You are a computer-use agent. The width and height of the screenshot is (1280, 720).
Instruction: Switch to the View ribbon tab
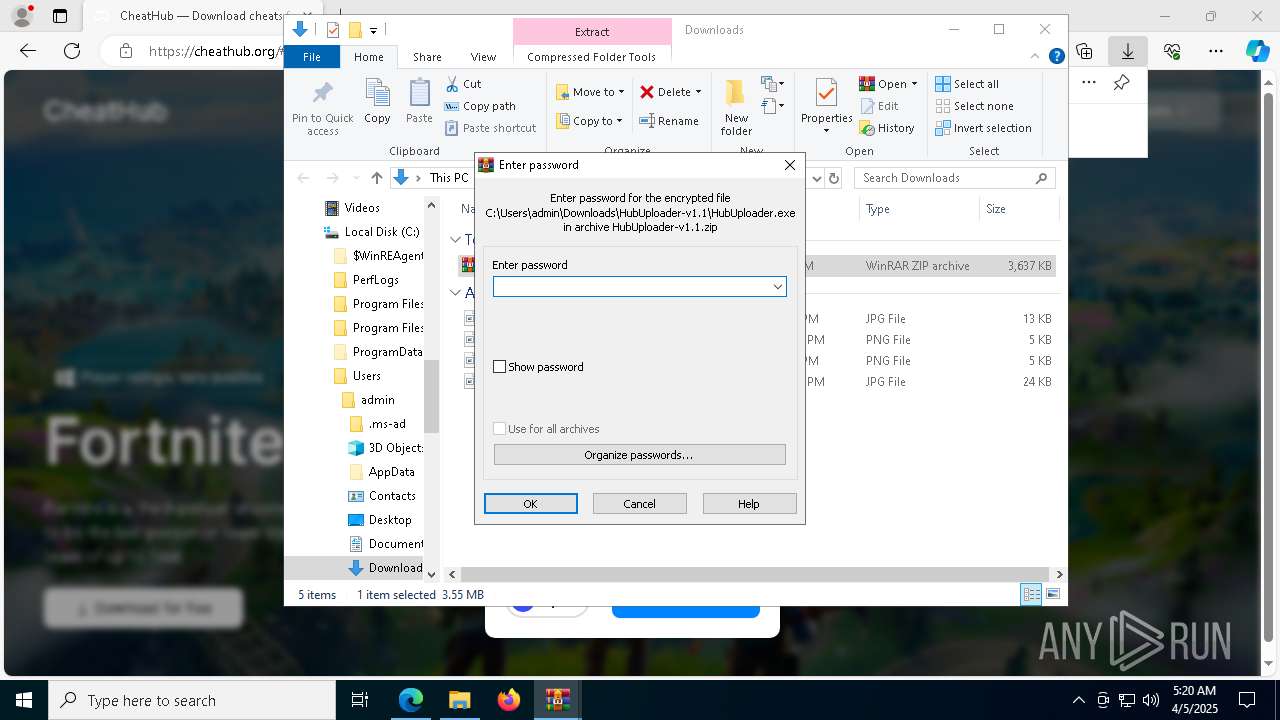[483, 57]
